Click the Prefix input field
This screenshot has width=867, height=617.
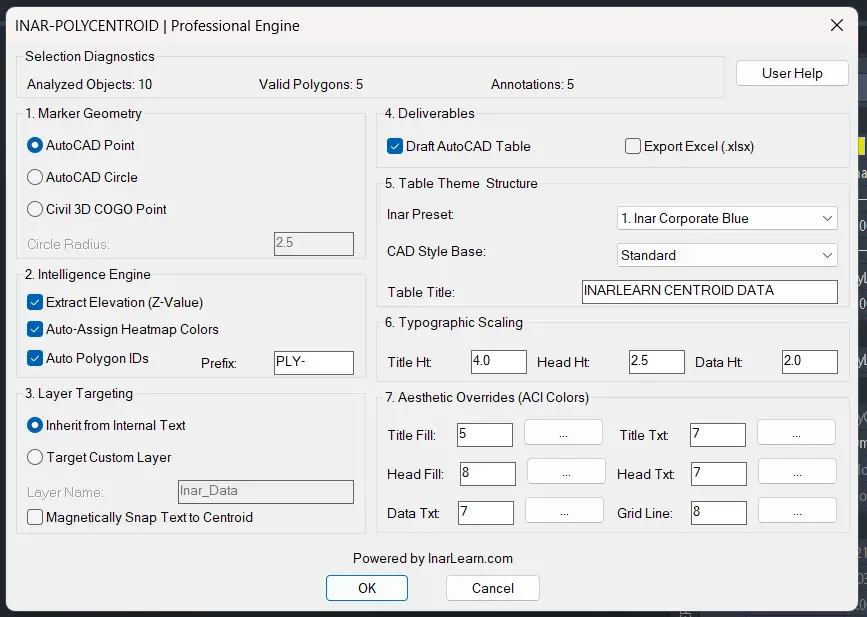[314, 363]
